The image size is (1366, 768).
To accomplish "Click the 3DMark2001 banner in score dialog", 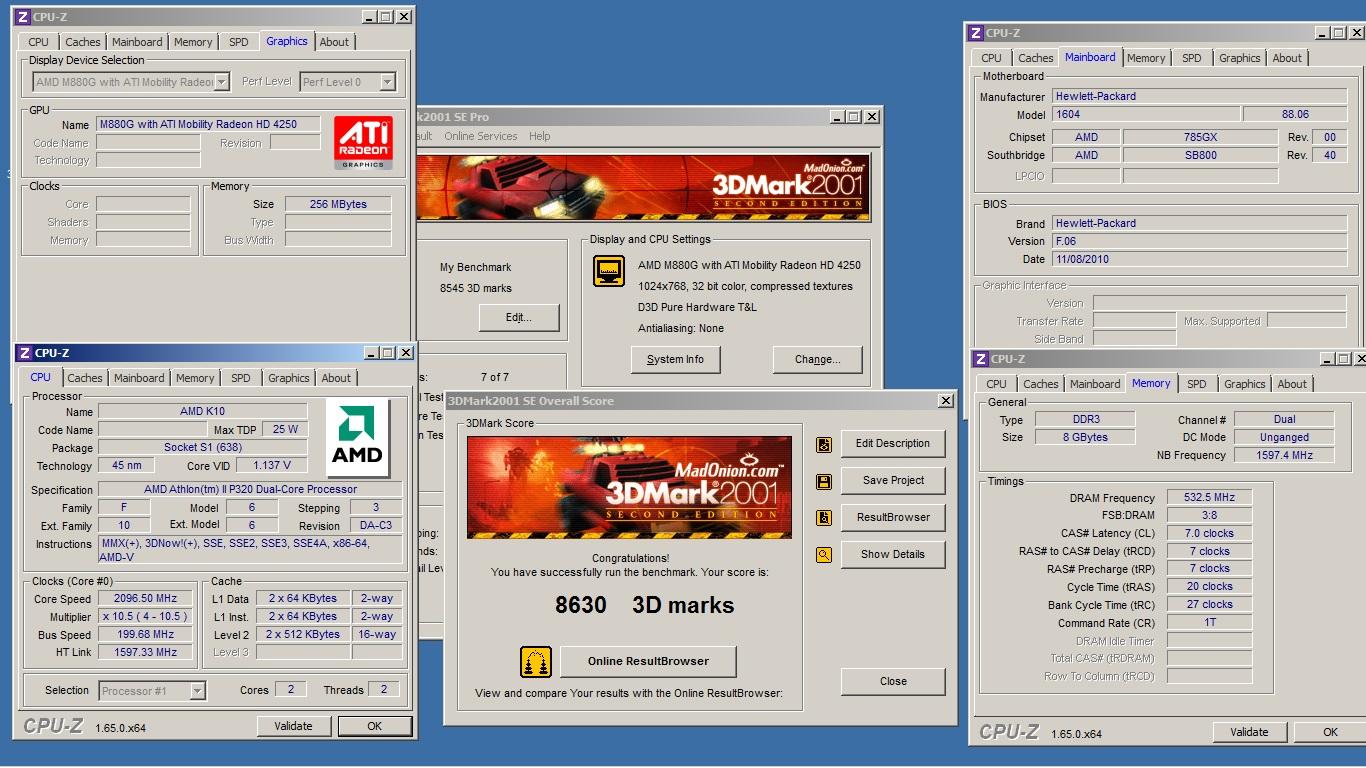I will (629, 487).
